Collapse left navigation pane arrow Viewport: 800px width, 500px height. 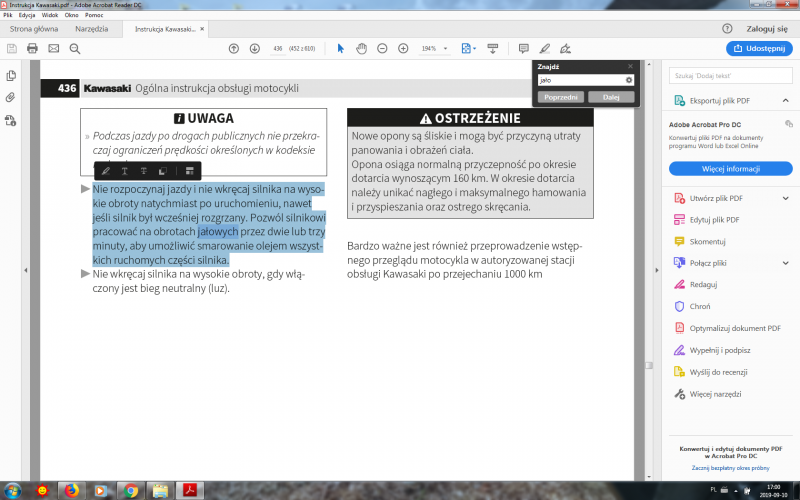26,270
